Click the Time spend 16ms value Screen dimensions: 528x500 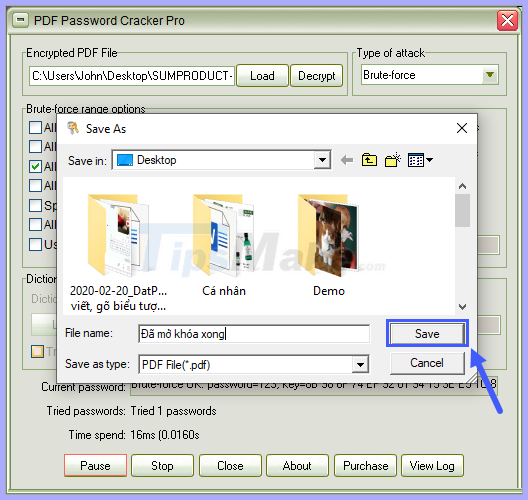[x=165, y=435]
